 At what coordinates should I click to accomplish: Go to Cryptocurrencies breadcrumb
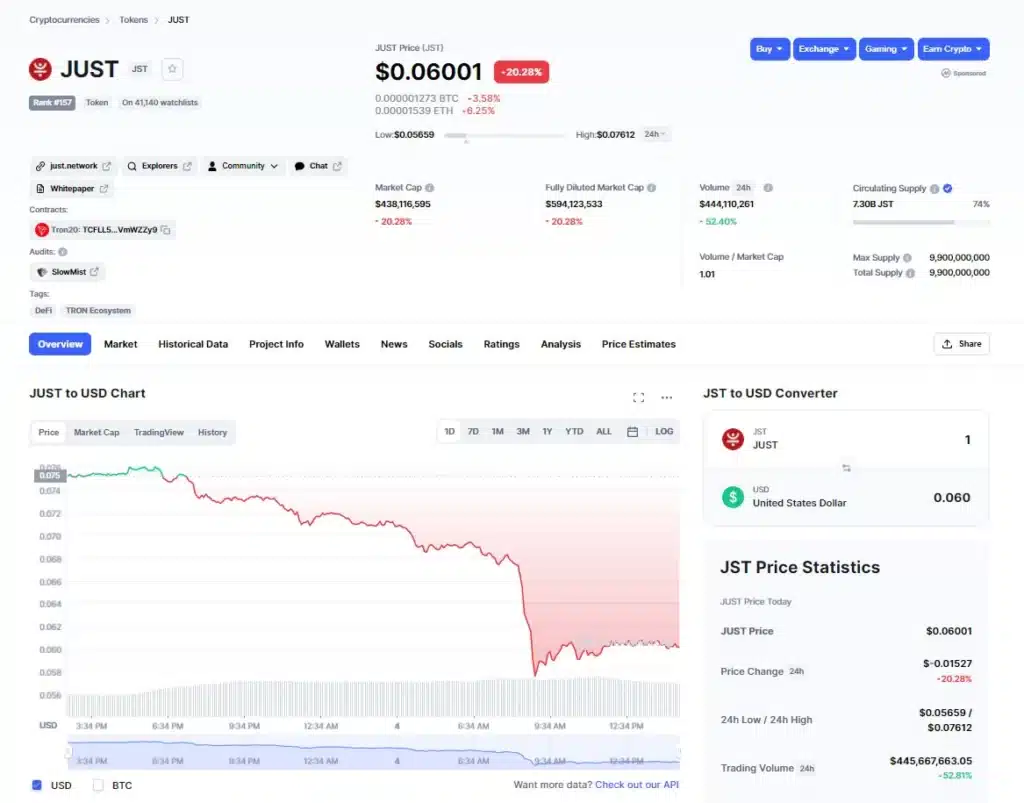[65, 20]
